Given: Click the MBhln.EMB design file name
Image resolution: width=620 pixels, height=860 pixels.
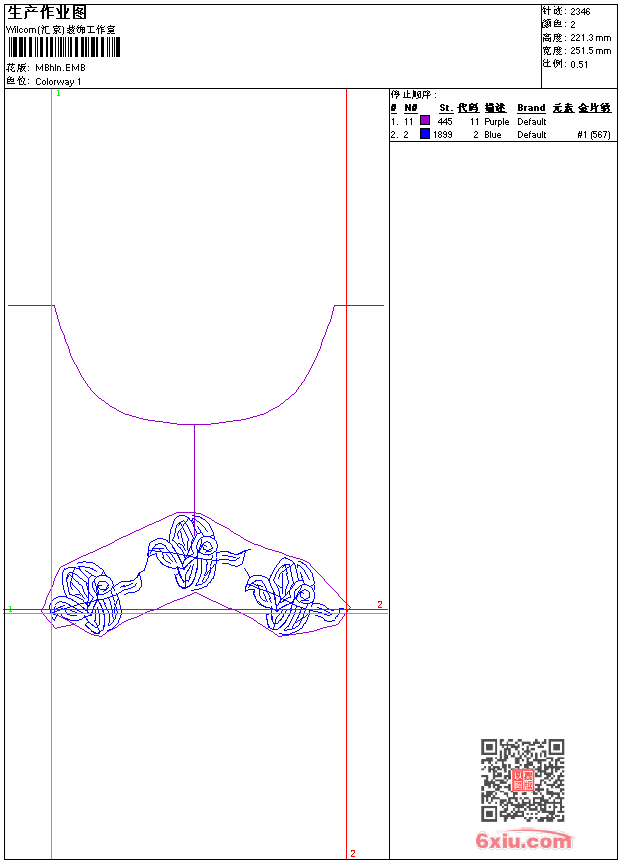Looking at the screenshot, I should (60, 68).
